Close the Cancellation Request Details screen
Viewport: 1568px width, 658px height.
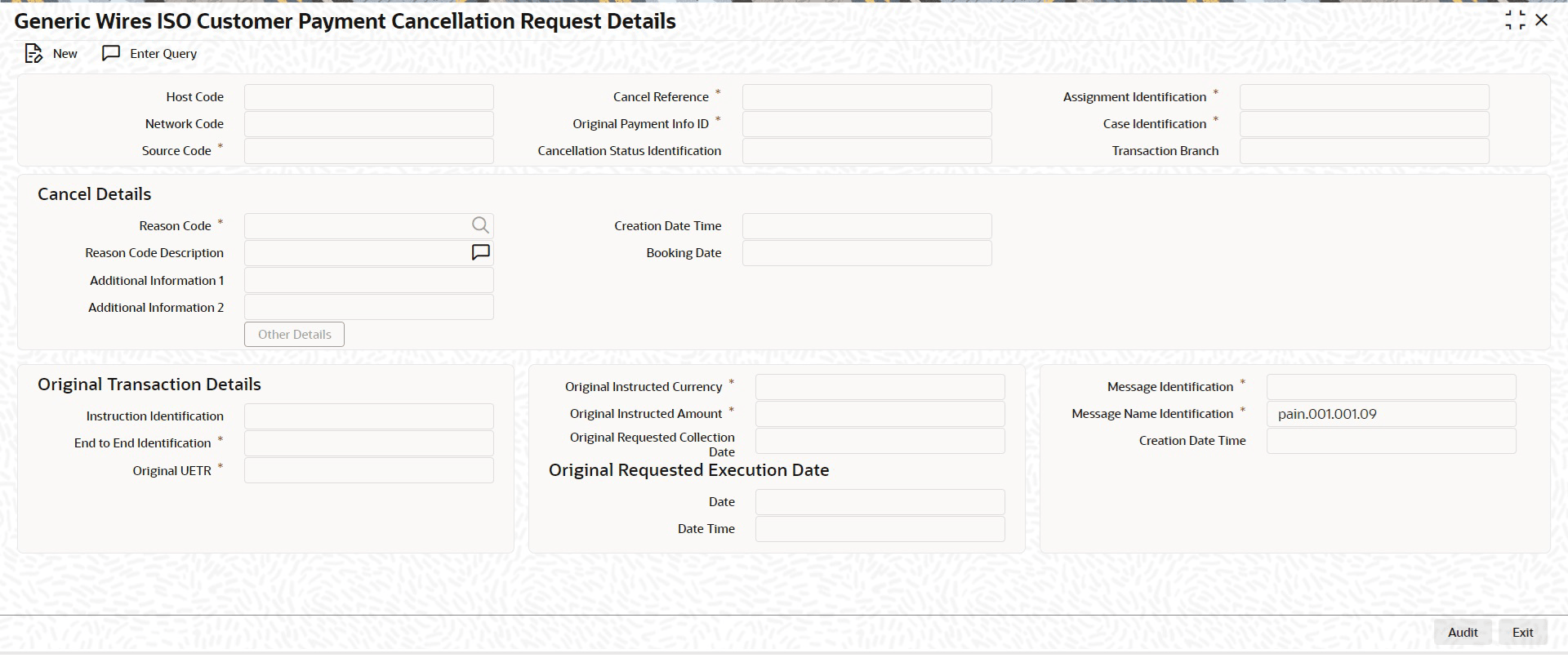click(x=1542, y=20)
